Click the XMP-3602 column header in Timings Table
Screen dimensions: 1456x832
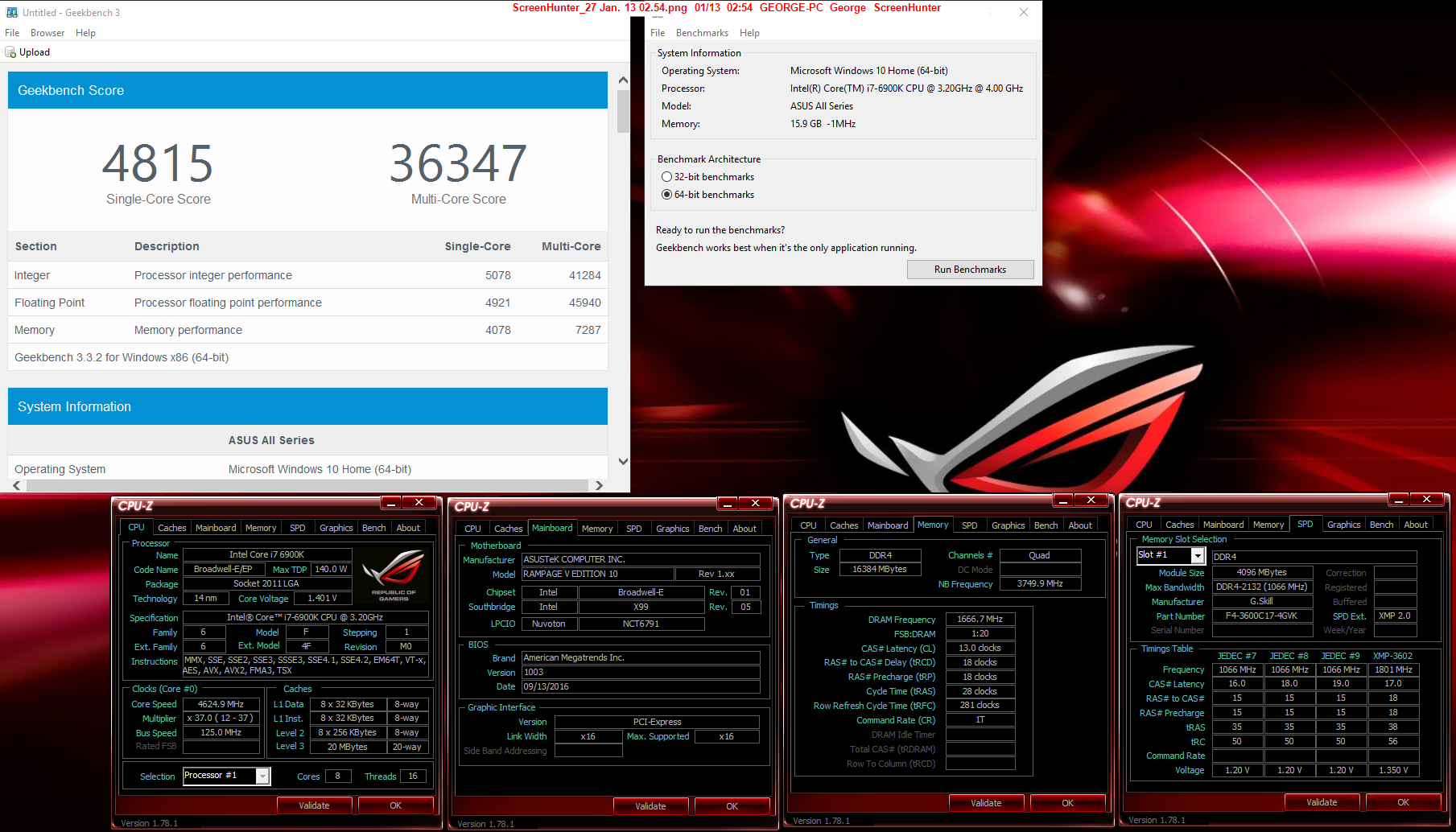click(x=1392, y=656)
